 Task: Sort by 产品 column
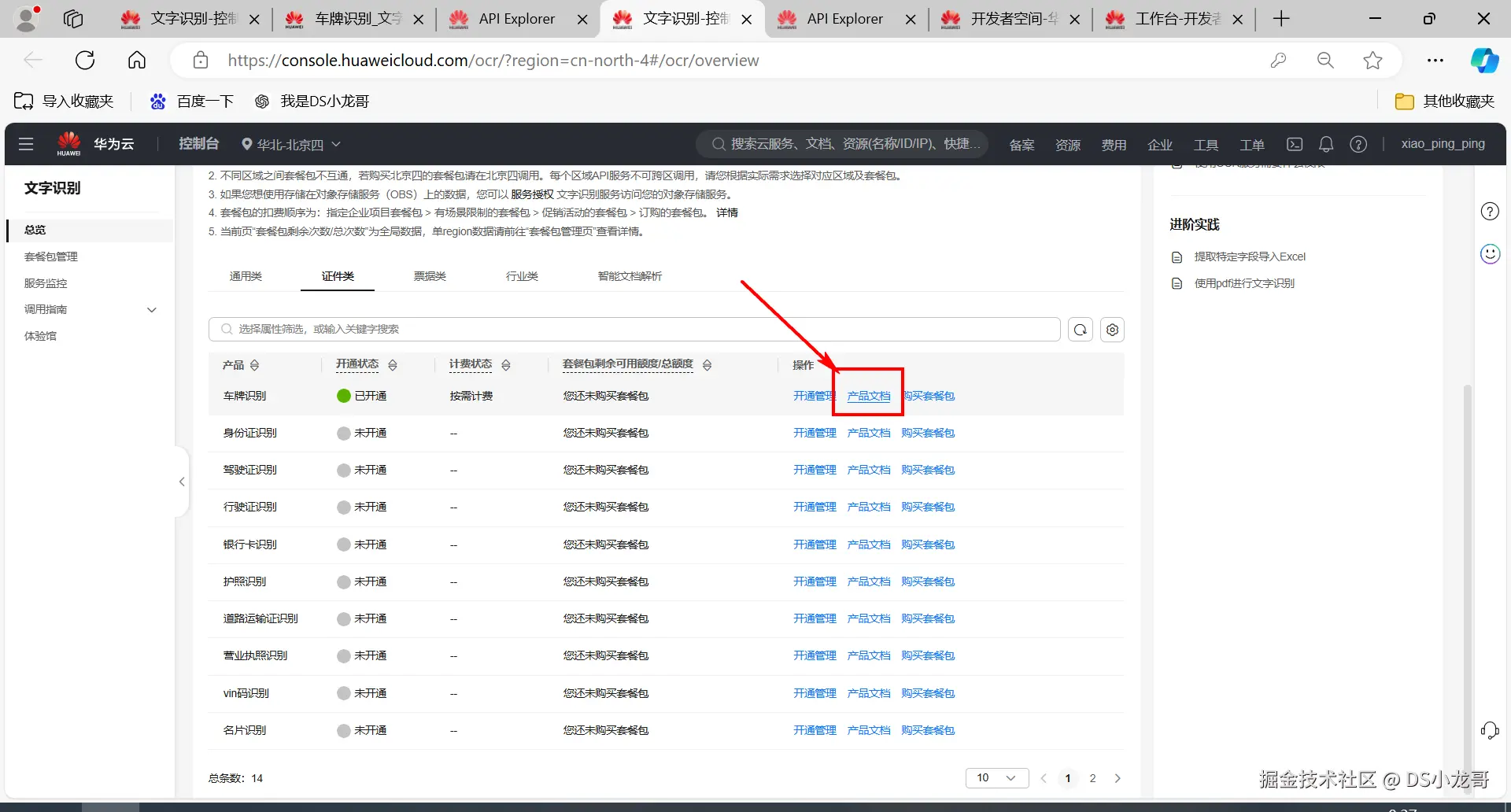pyautogui.click(x=254, y=365)
